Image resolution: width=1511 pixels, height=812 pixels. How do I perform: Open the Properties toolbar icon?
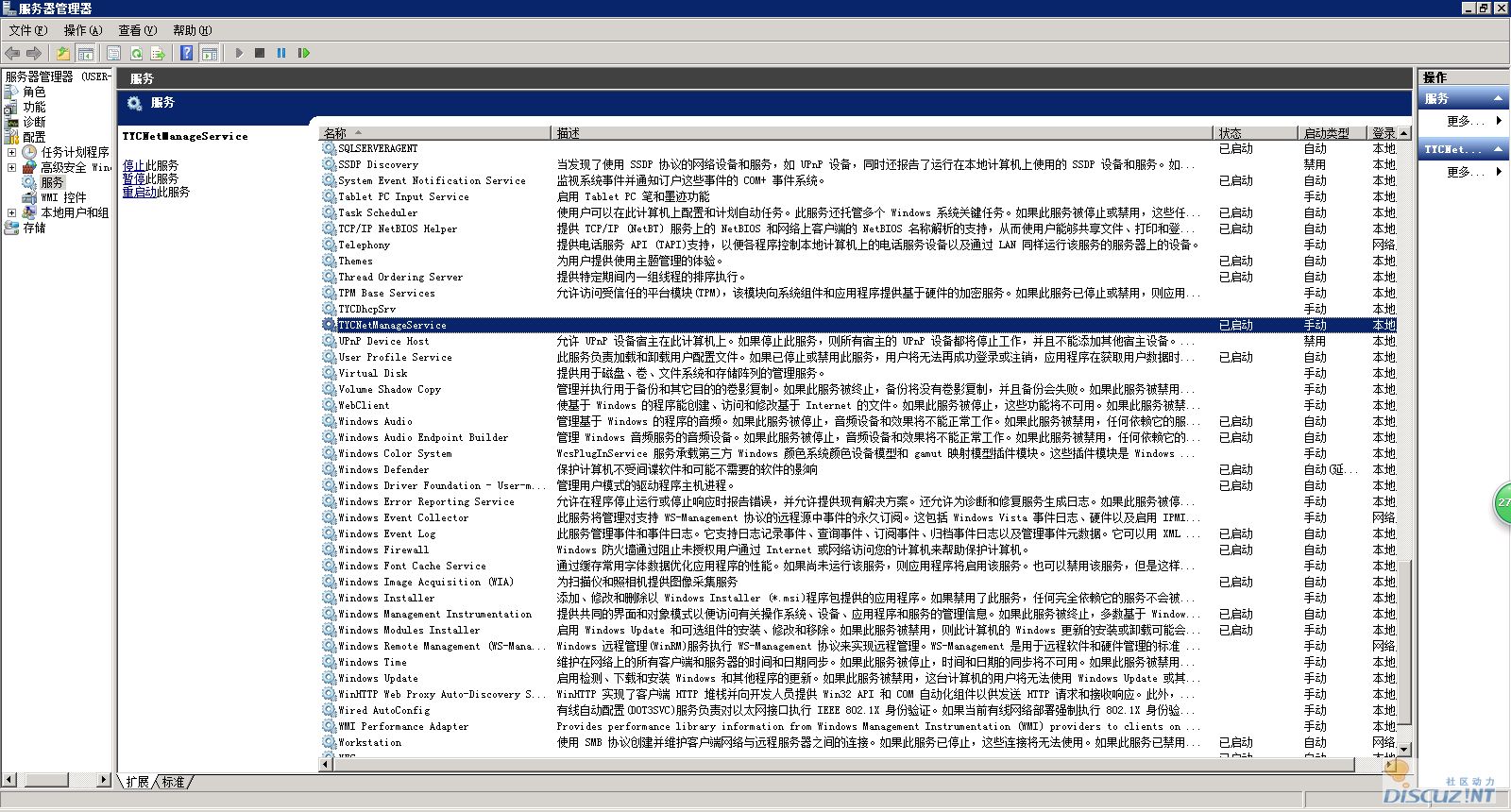(x=113, y=53)
